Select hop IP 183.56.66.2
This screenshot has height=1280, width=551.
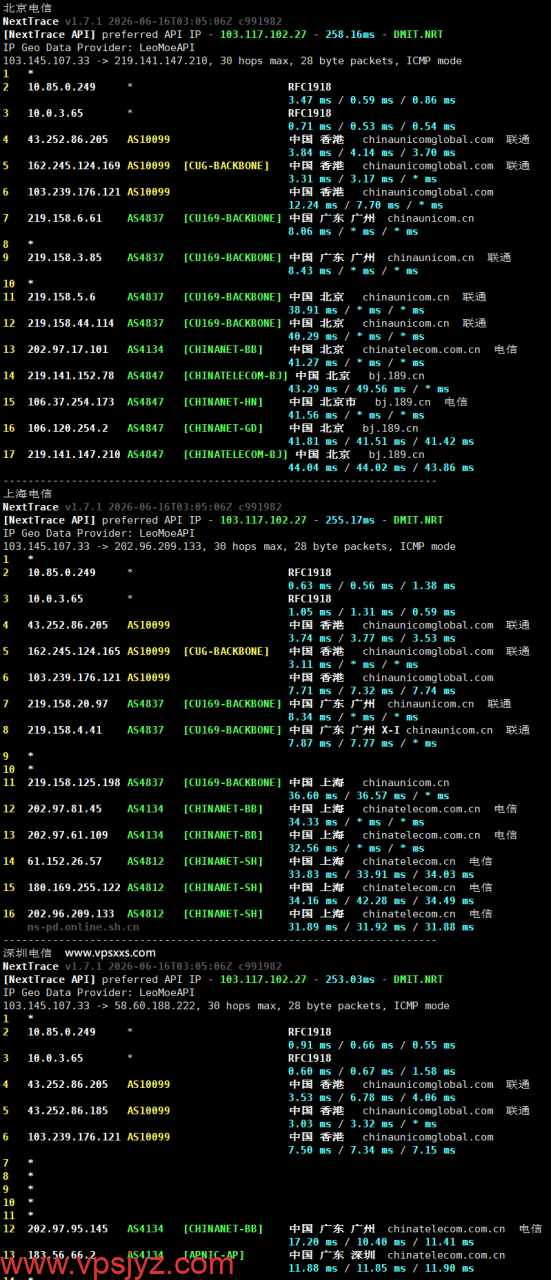click(62, 1255)
